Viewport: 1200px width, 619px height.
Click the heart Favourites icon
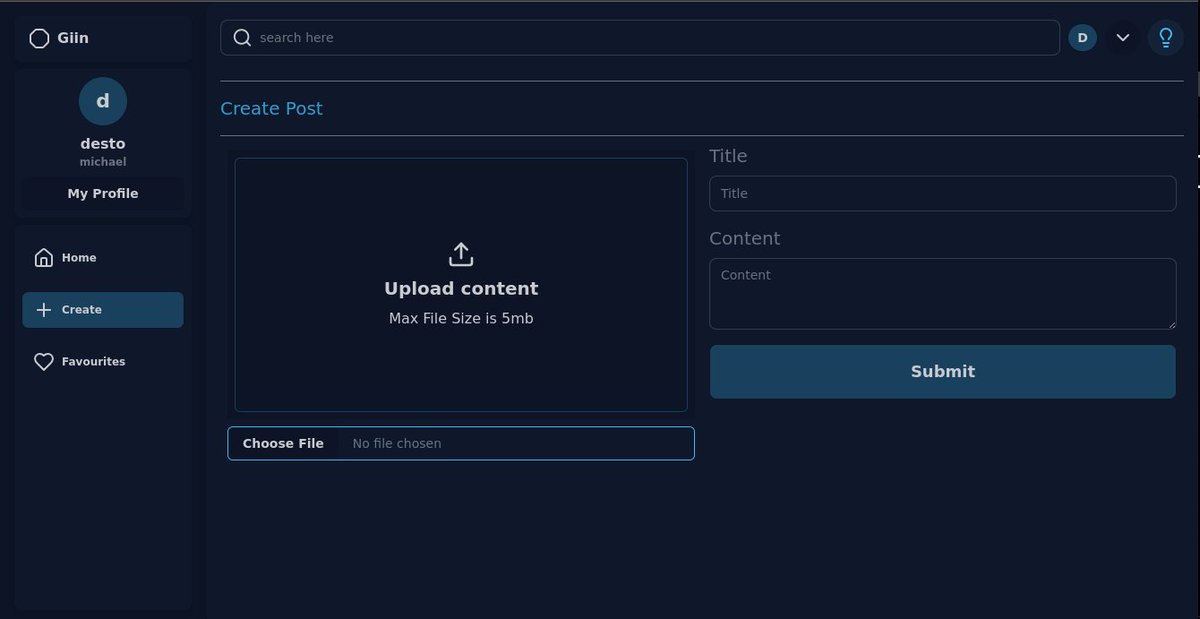[43, 362]
